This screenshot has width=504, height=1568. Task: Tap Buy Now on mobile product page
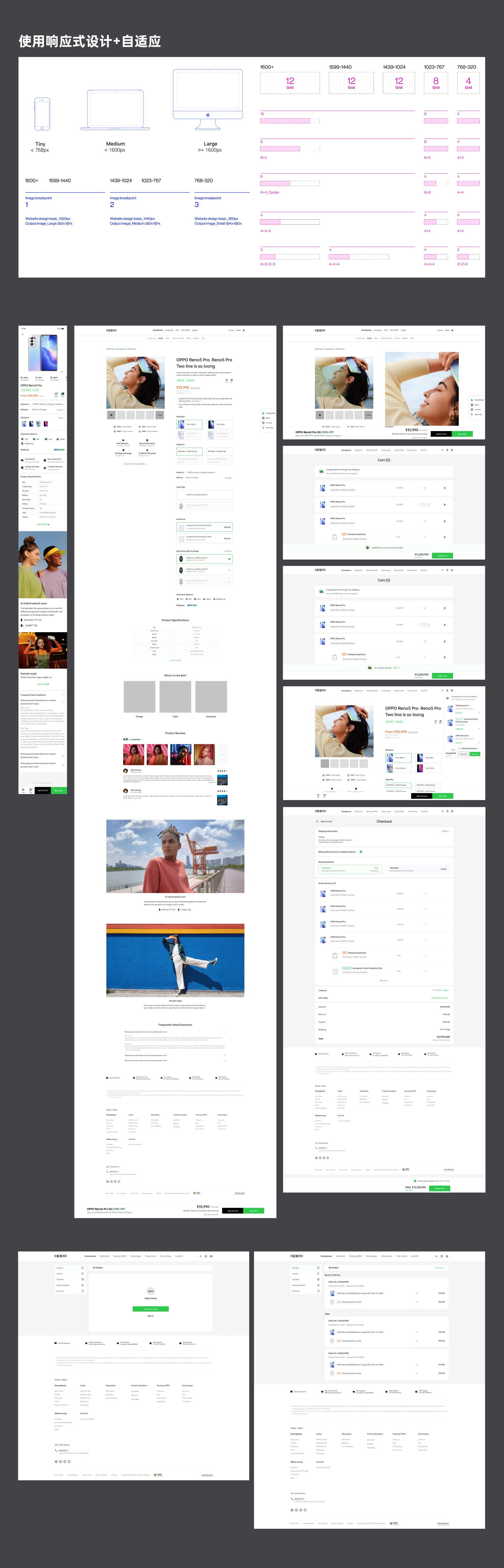coord(59,791)
